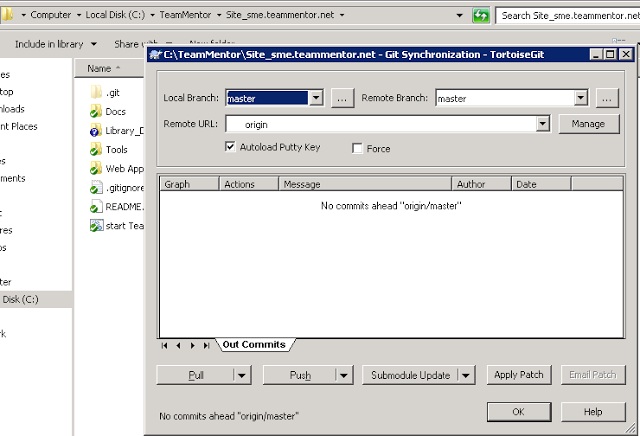Click the green refresh icon in address bar
This screenshot has height=436, width=640.
coord(481,16)
